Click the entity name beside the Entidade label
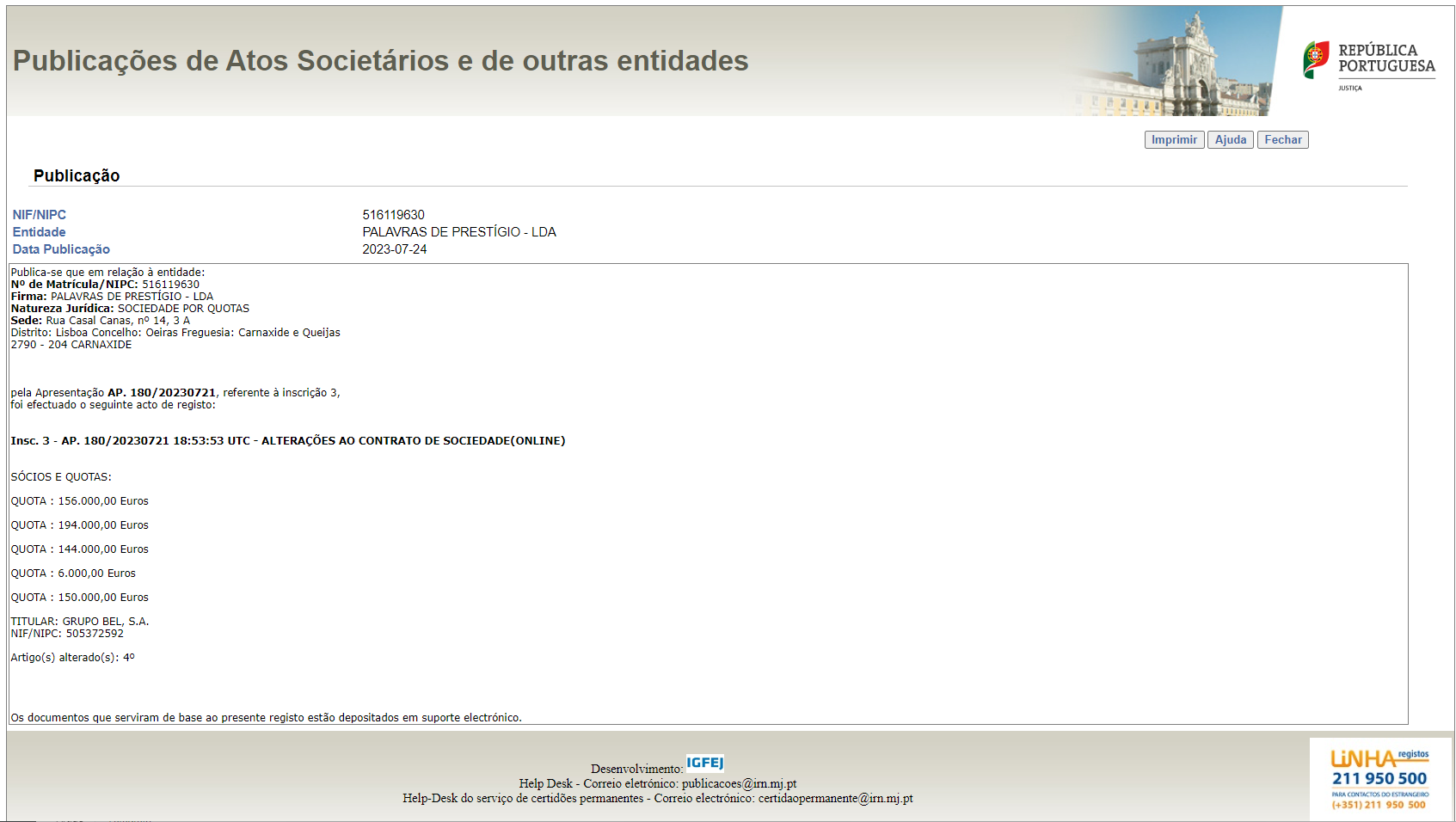The width and height of the screenshot is (1456, 822). click(x=458, y=232)
